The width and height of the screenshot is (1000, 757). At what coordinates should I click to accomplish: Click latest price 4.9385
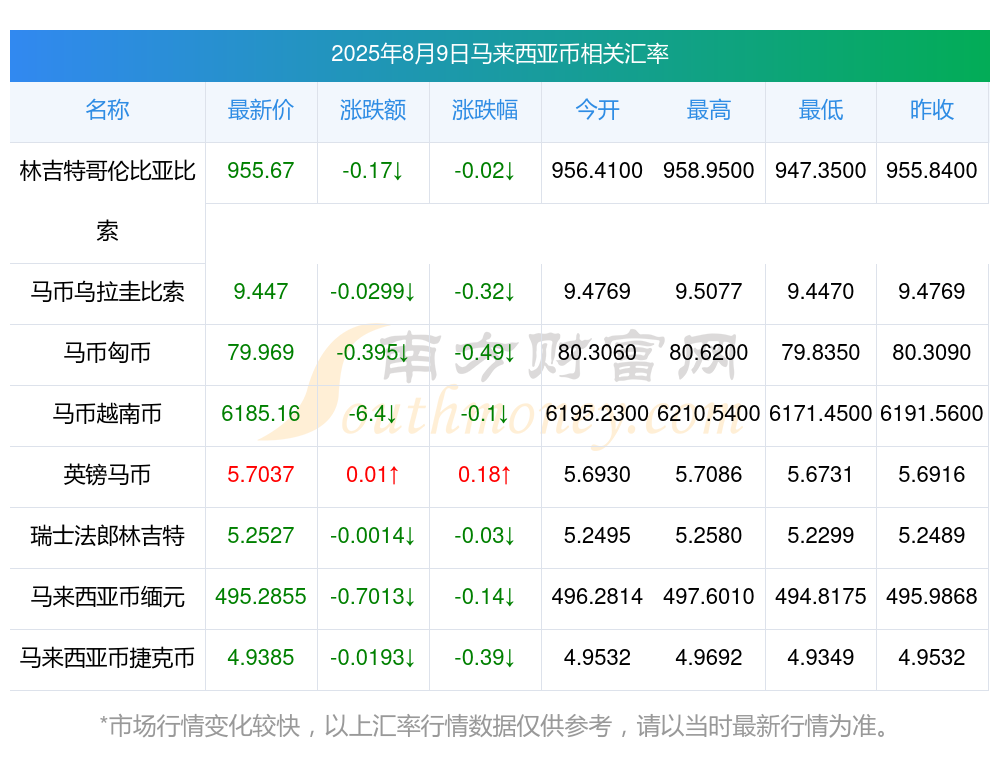point(261,657)
